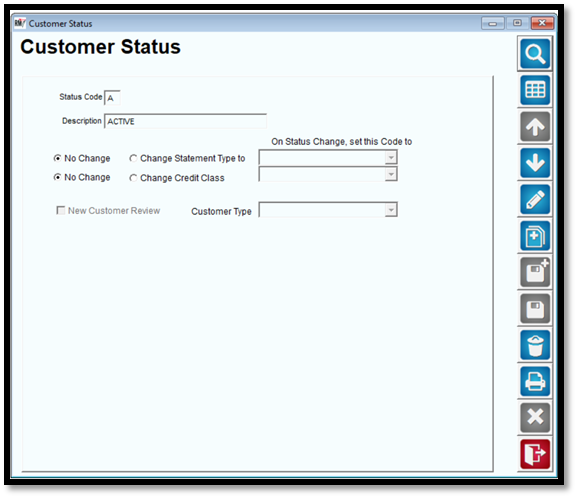Click the red exit door icon
This screenshot has height=498, width=577.
[535, 454]
